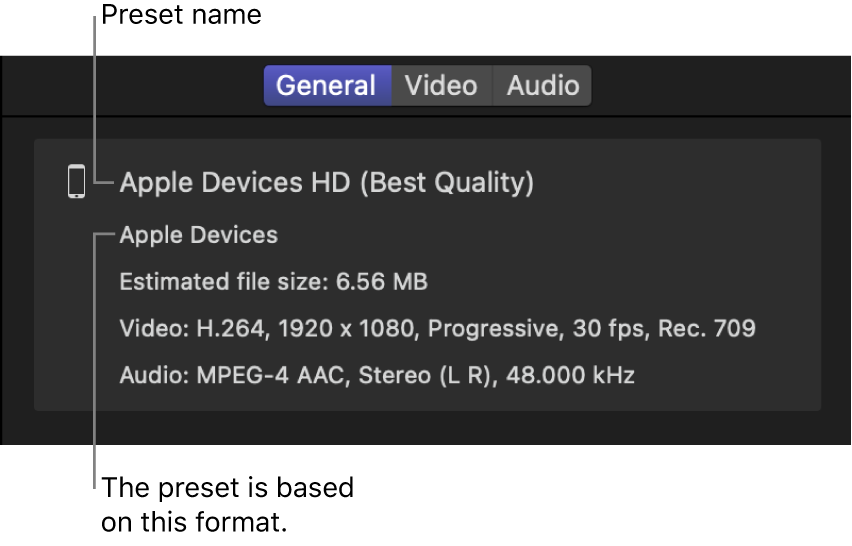Click the Apple Devices HD (Best Quality) title
852x546 pixels.
click(327, 183)
